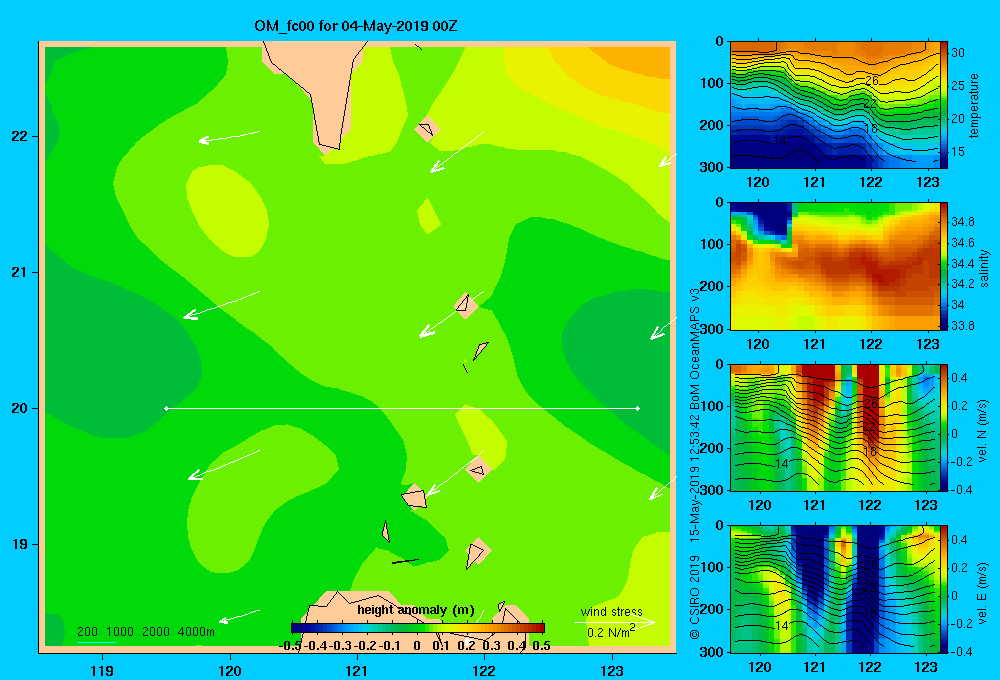1000x680 pixels.
Task: Click the 26 contour label in temperature panel
Action: (871, 80)
